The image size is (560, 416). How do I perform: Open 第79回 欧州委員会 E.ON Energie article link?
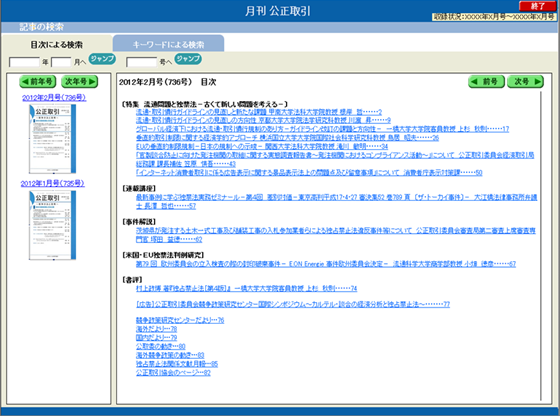click(326, 264)
